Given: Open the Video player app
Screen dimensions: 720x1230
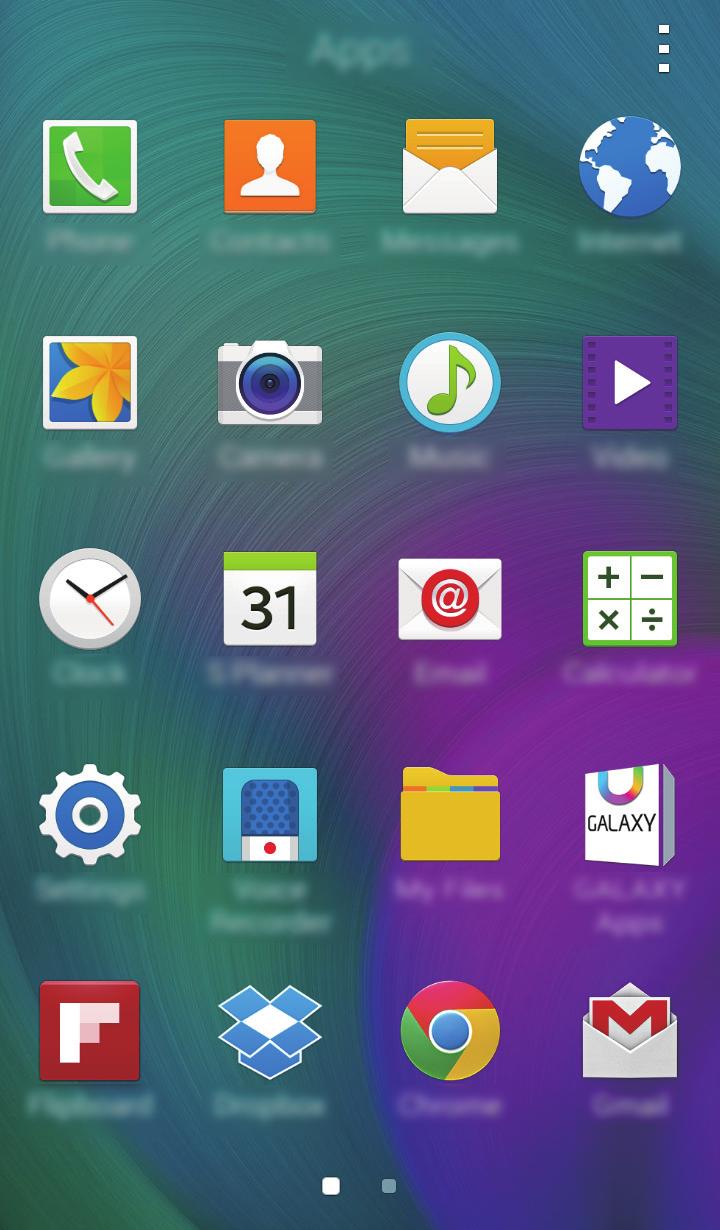Looking at the screenshot, I should 630,382.
